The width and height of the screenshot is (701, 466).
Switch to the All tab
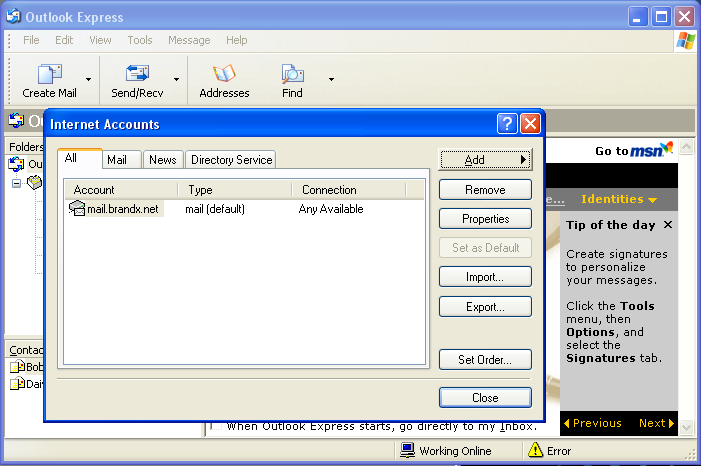click(80, 158)
